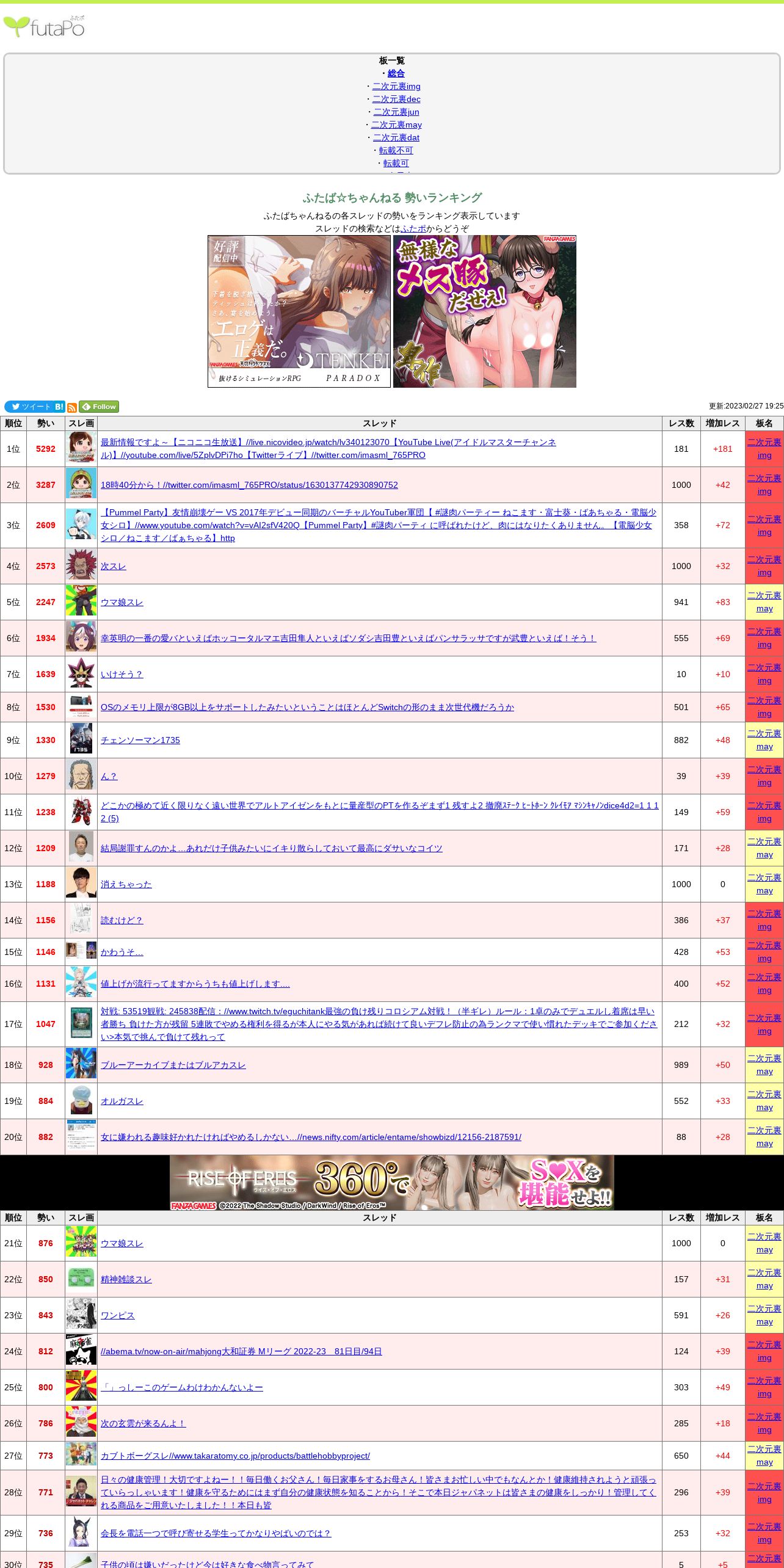Select 二次元裏img from the top board list
Screen dimensions: 784x1568
tap(396, 86)
